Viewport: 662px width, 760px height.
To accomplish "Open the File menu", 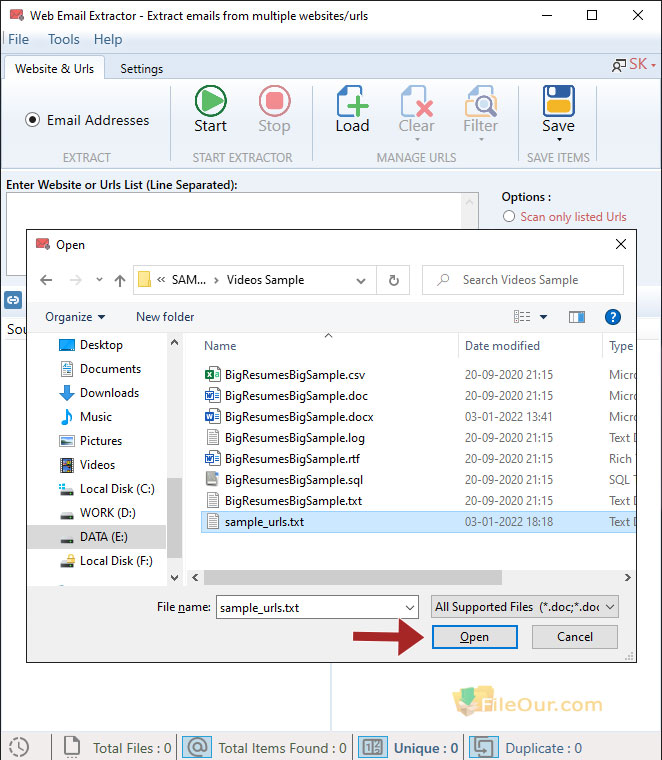I will (x=18, y=39).
